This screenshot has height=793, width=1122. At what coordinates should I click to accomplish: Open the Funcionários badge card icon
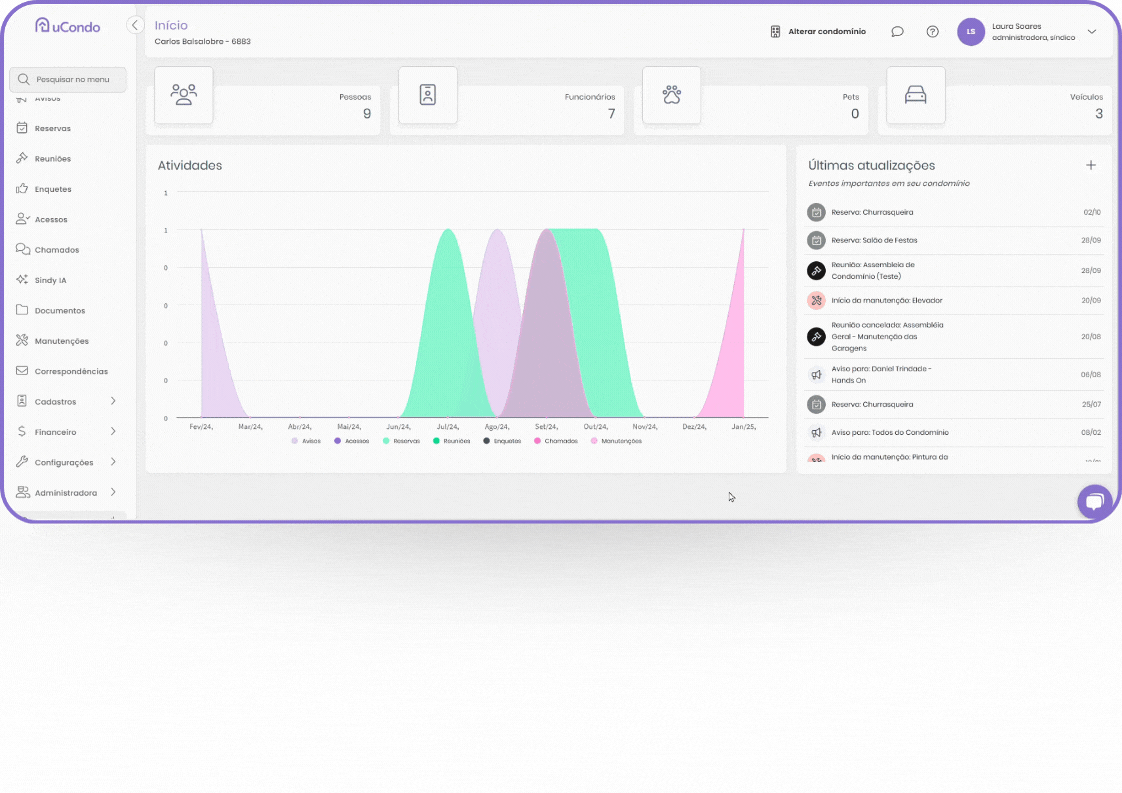coord(428,95)
